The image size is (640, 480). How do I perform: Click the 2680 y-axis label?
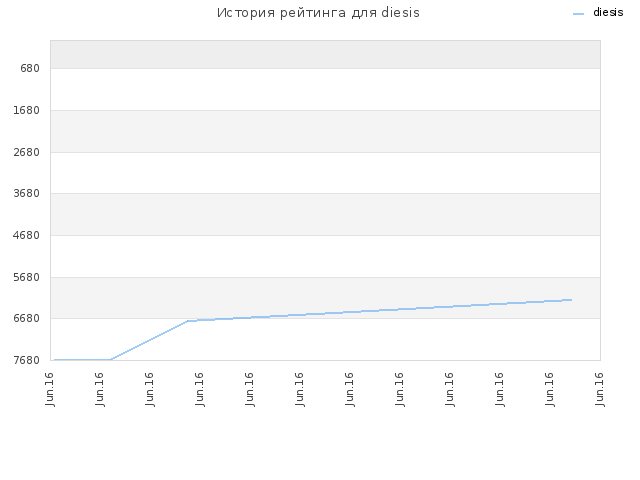(x=27, y=152)
